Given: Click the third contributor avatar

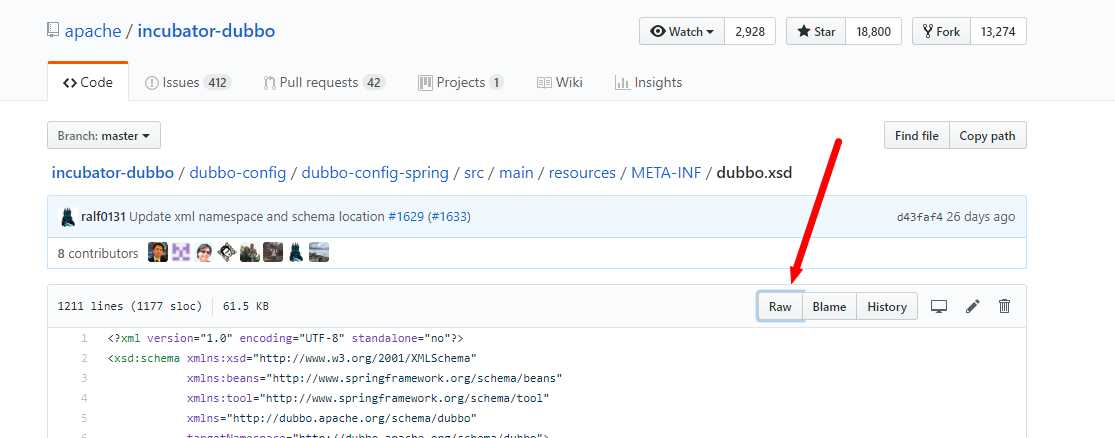Looking at the screenshot, I should pos(204,252).
